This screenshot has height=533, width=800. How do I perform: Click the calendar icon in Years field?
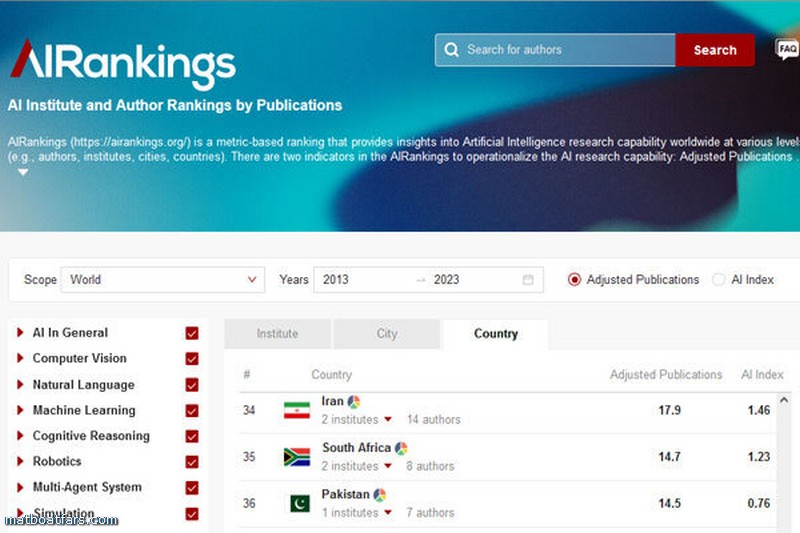click(x=528, y=280)
